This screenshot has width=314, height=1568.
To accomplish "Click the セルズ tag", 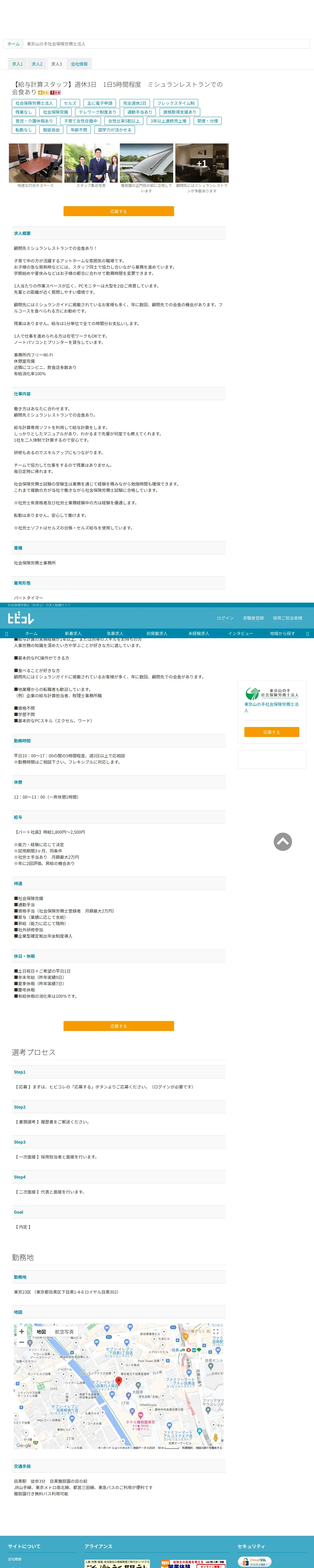I will pos(71,103).
